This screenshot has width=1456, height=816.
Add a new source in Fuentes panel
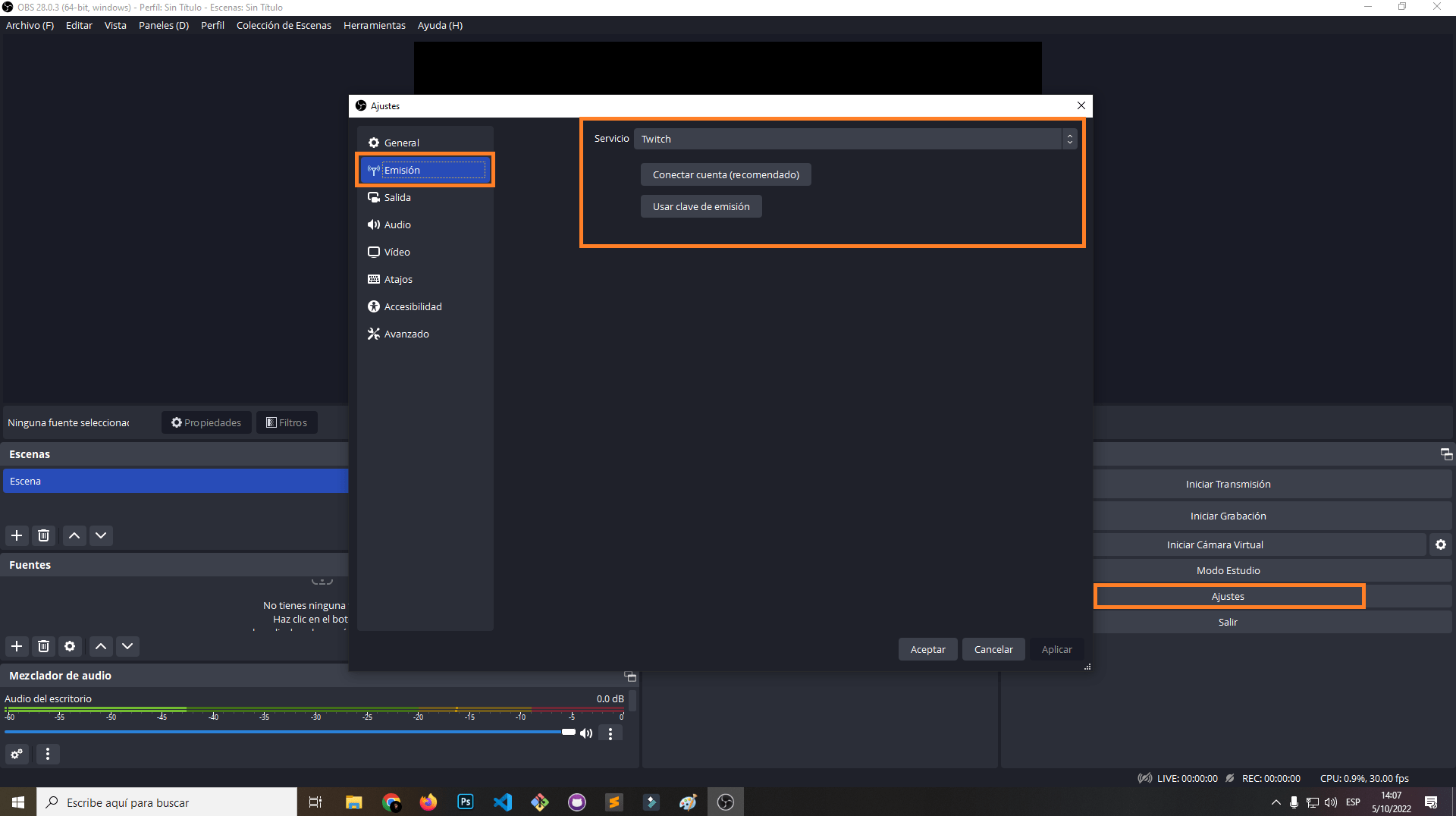point(17,646)
